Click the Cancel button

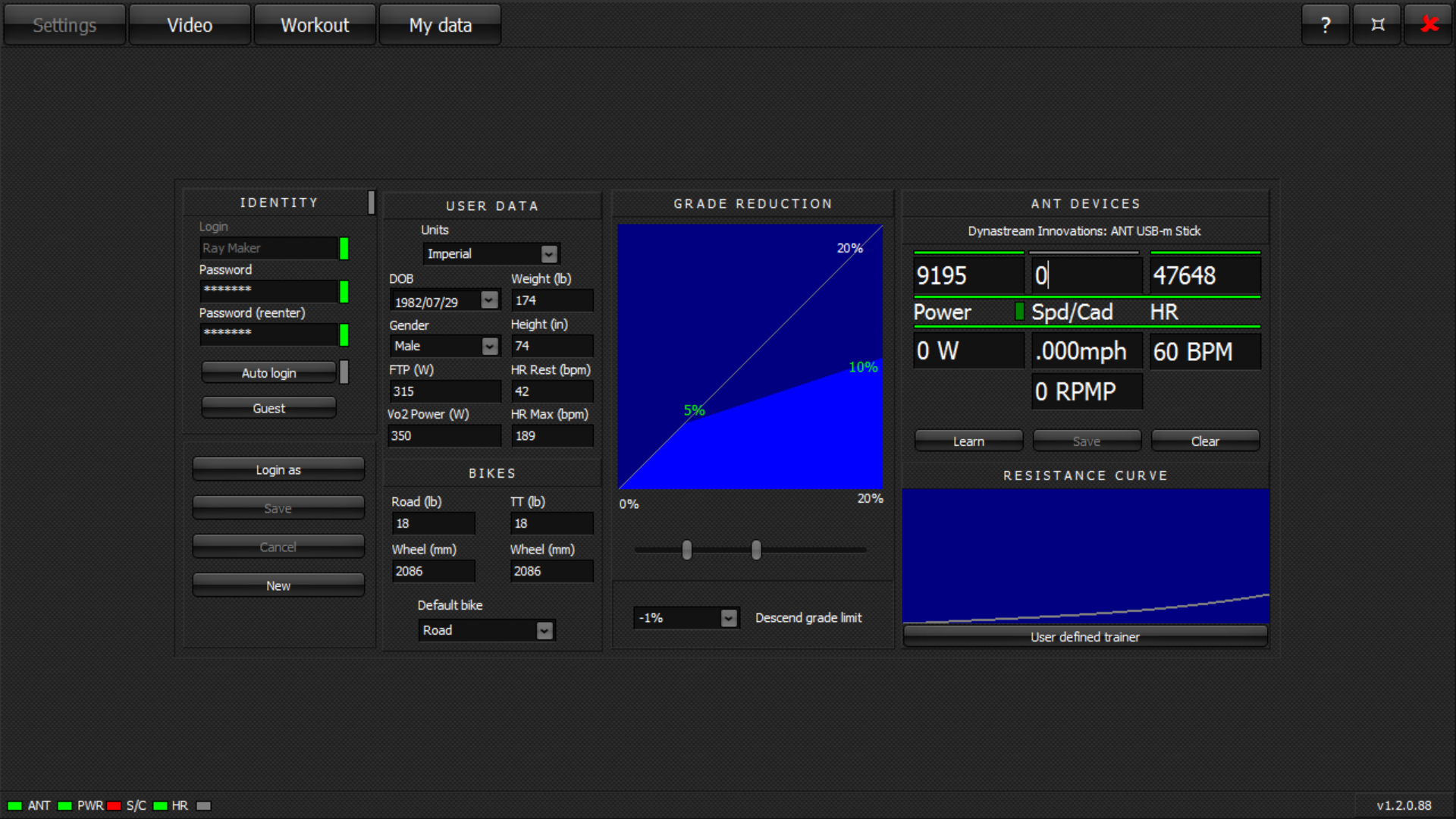278,547
